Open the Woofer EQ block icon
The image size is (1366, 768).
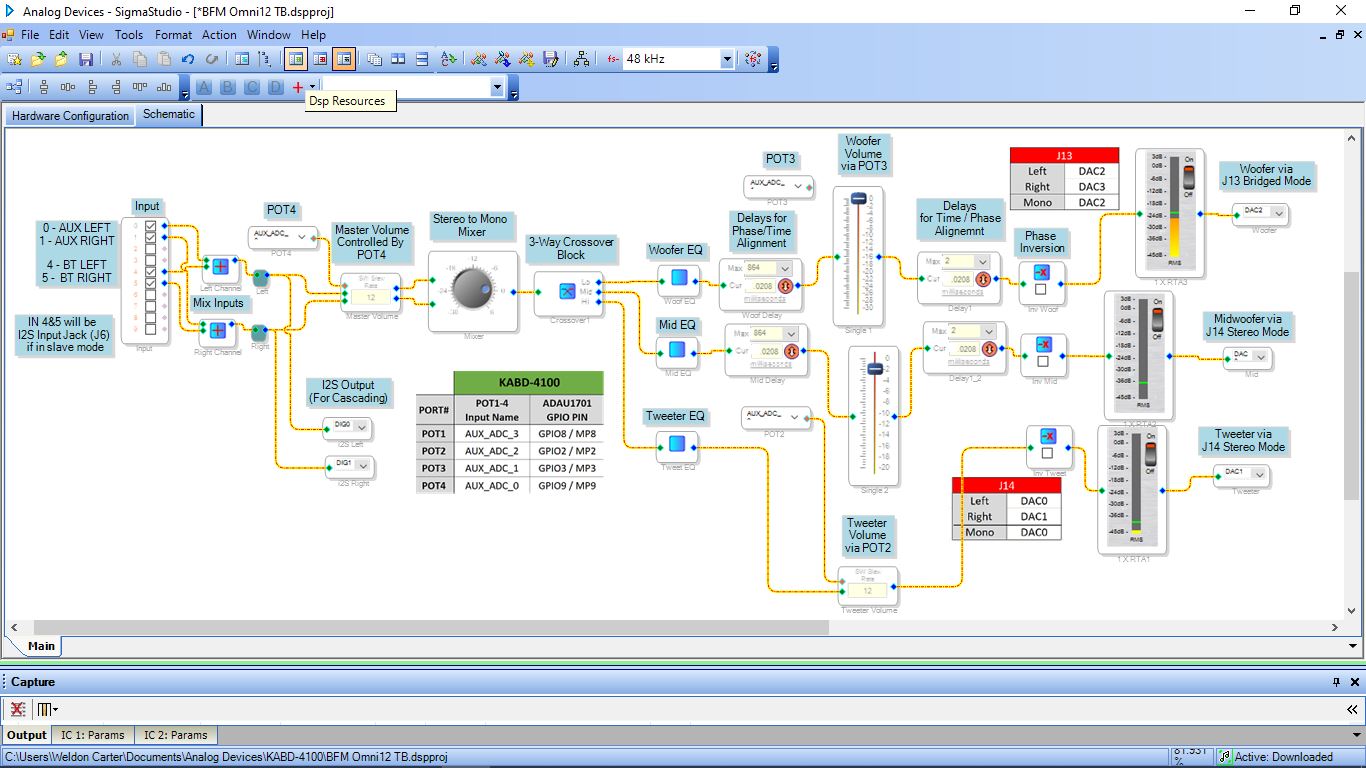(679, 277)
